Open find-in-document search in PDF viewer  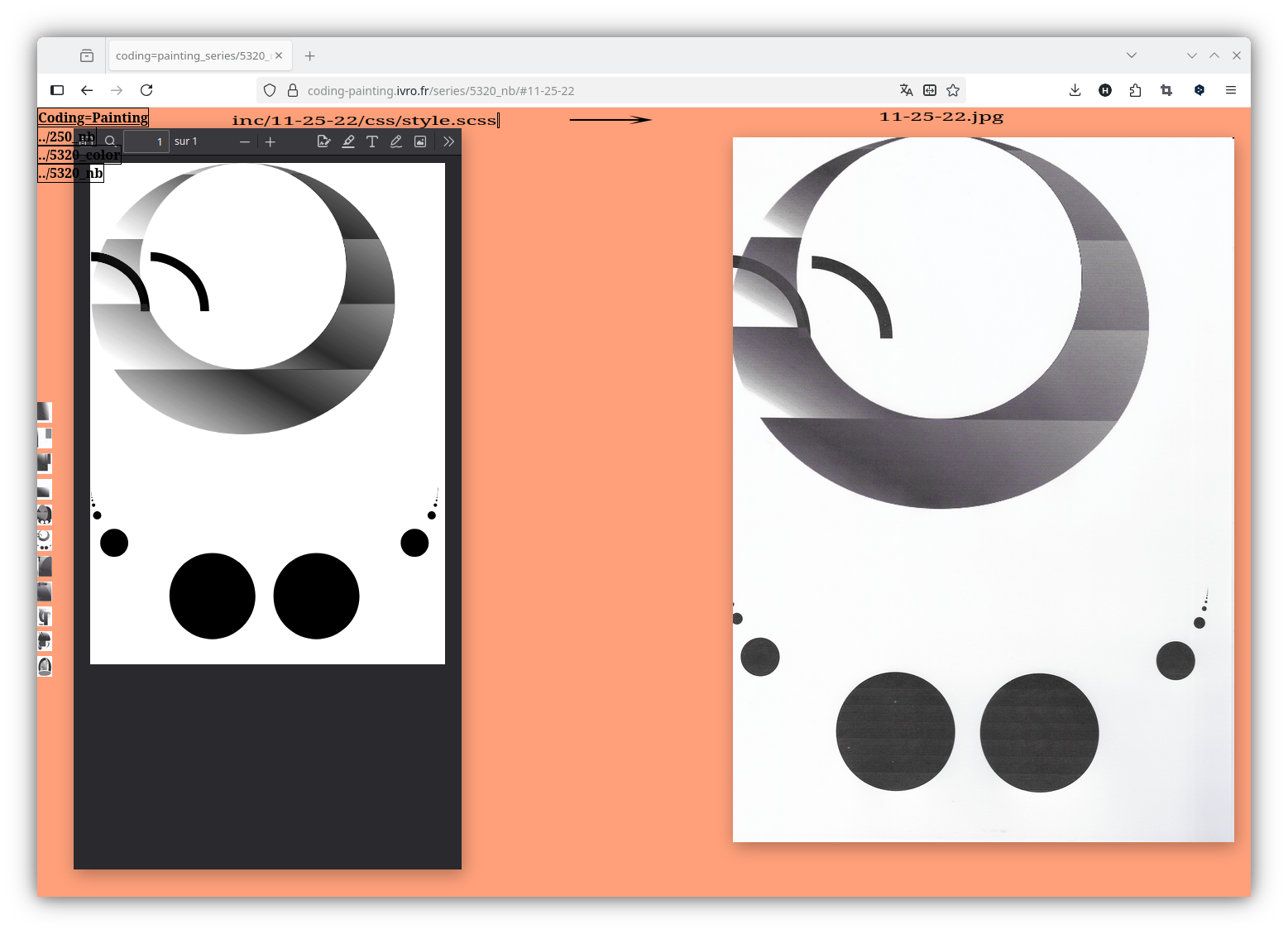pos(110,141)
